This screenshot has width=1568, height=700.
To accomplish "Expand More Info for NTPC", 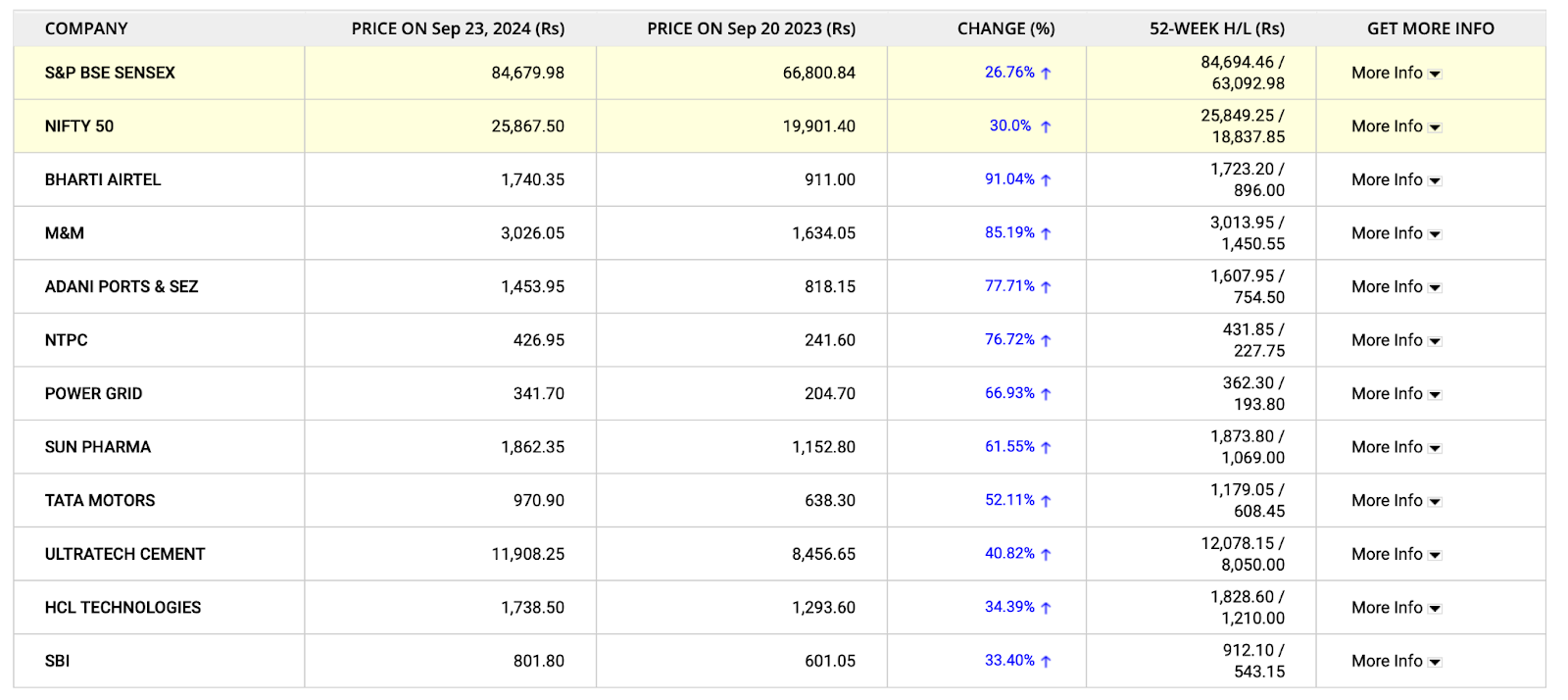I will click(x=1396, y=340).
